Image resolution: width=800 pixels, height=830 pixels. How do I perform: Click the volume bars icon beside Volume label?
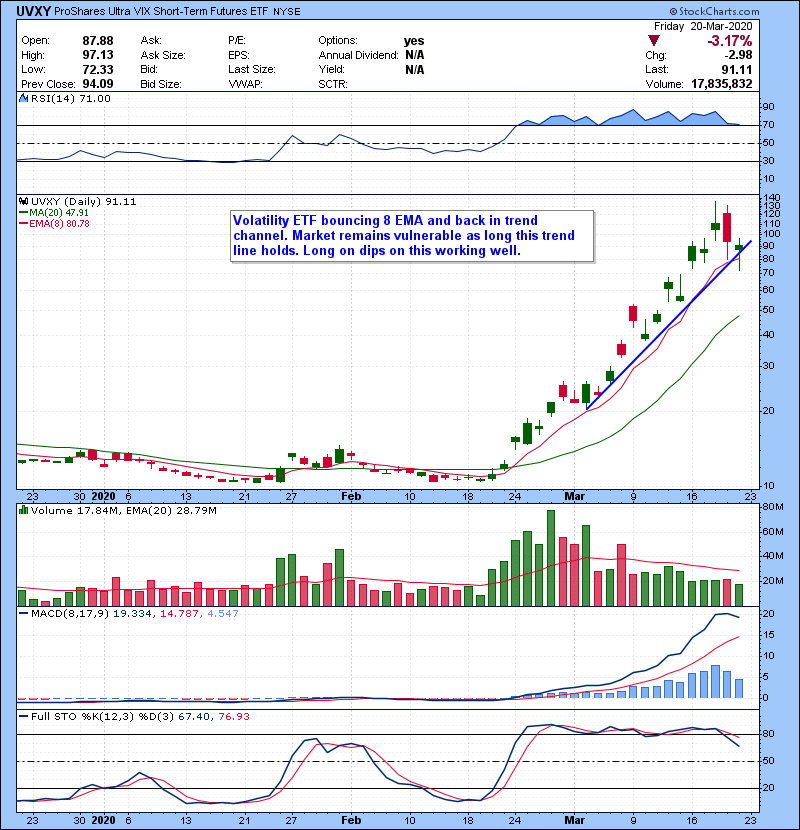click(23, 511)
